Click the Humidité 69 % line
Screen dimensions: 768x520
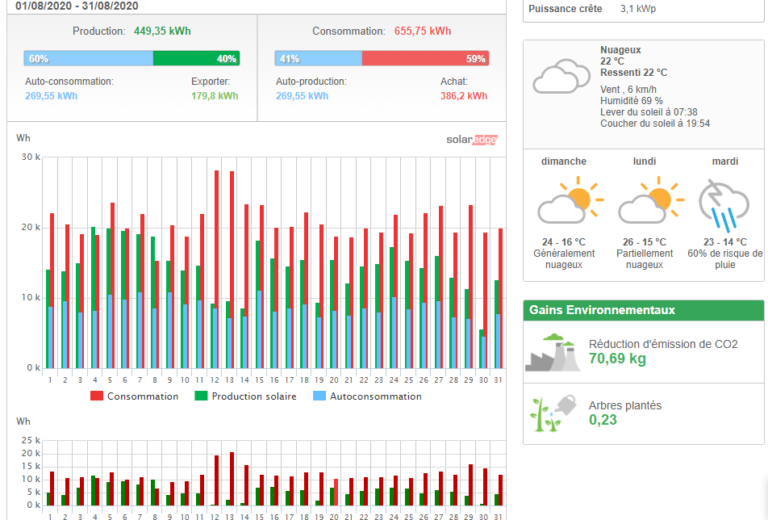tap(631, 101)
